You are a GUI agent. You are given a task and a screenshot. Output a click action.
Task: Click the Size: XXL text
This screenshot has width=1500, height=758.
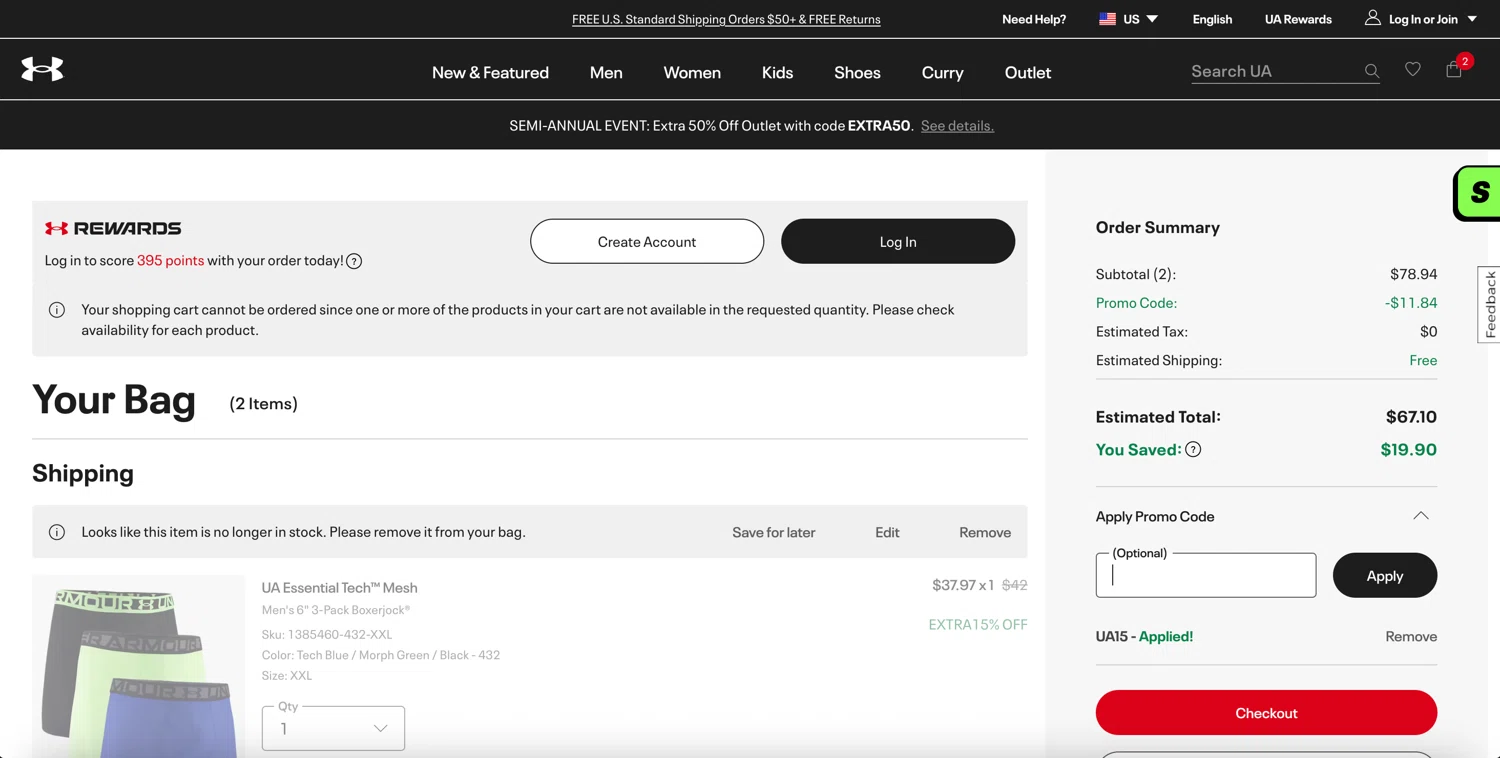(x=287, y=675)
